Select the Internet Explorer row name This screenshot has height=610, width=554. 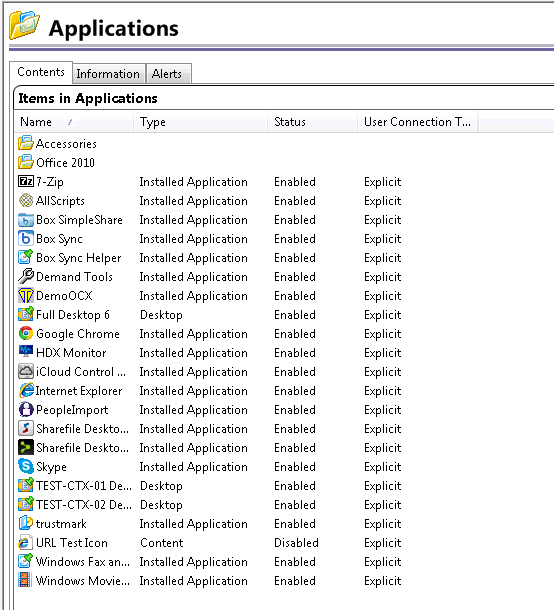[79, 391]
